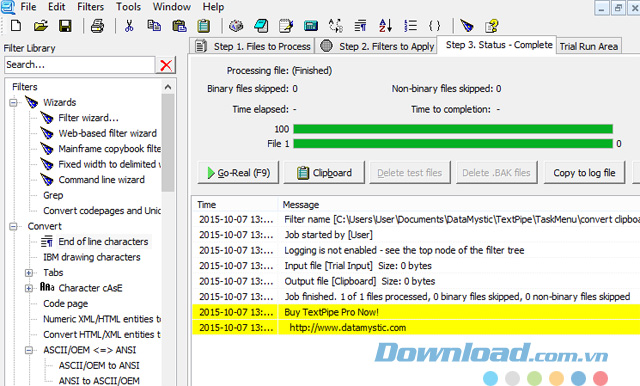Screen dimensions: 640x386
Task: Click the A-Z sort toolbar icon
Action: click(385, 26)
